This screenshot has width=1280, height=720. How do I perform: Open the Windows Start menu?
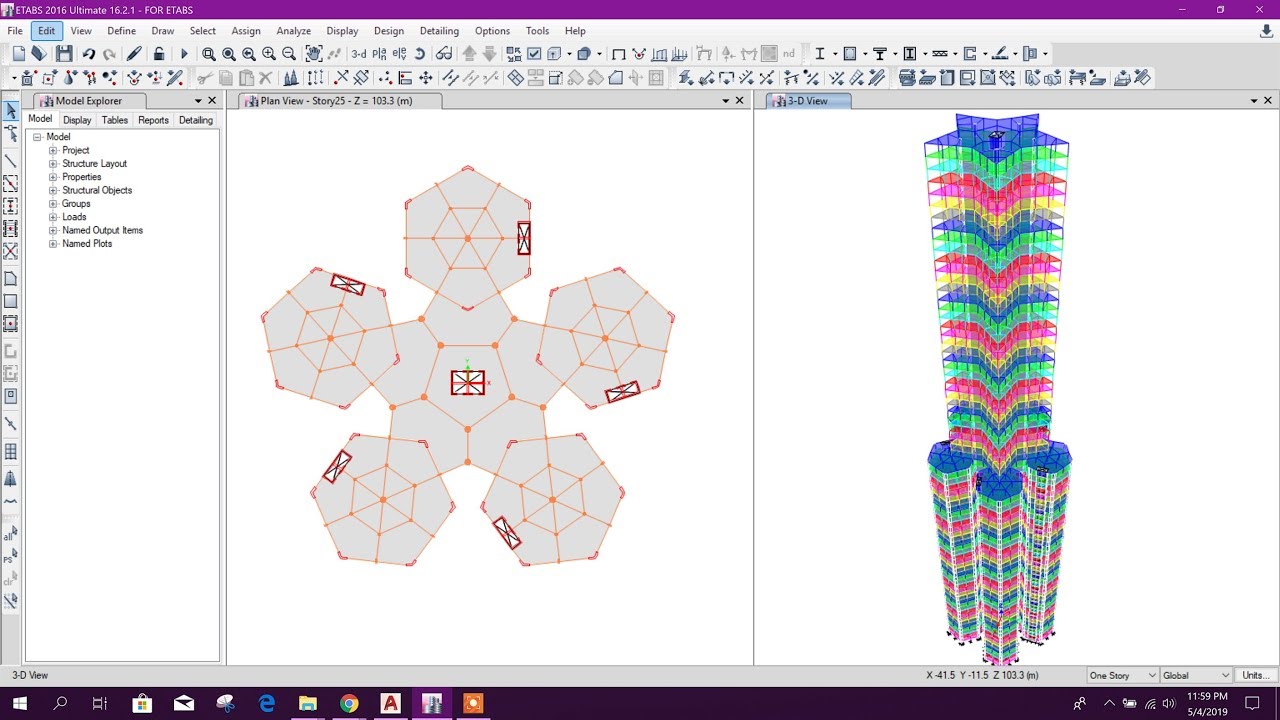pyautogui.click(x=20, y=705)
